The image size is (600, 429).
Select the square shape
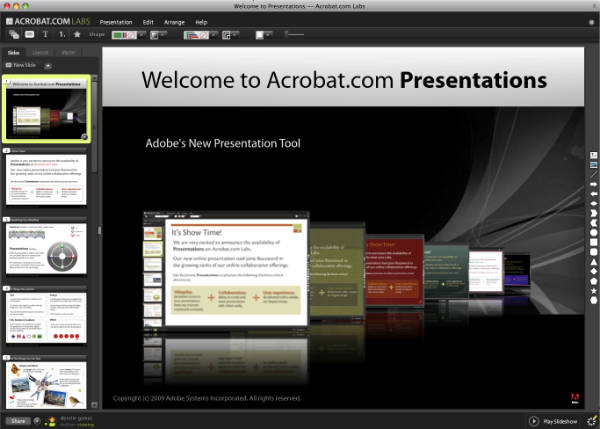pyautogui.click(x=593, y=242)
